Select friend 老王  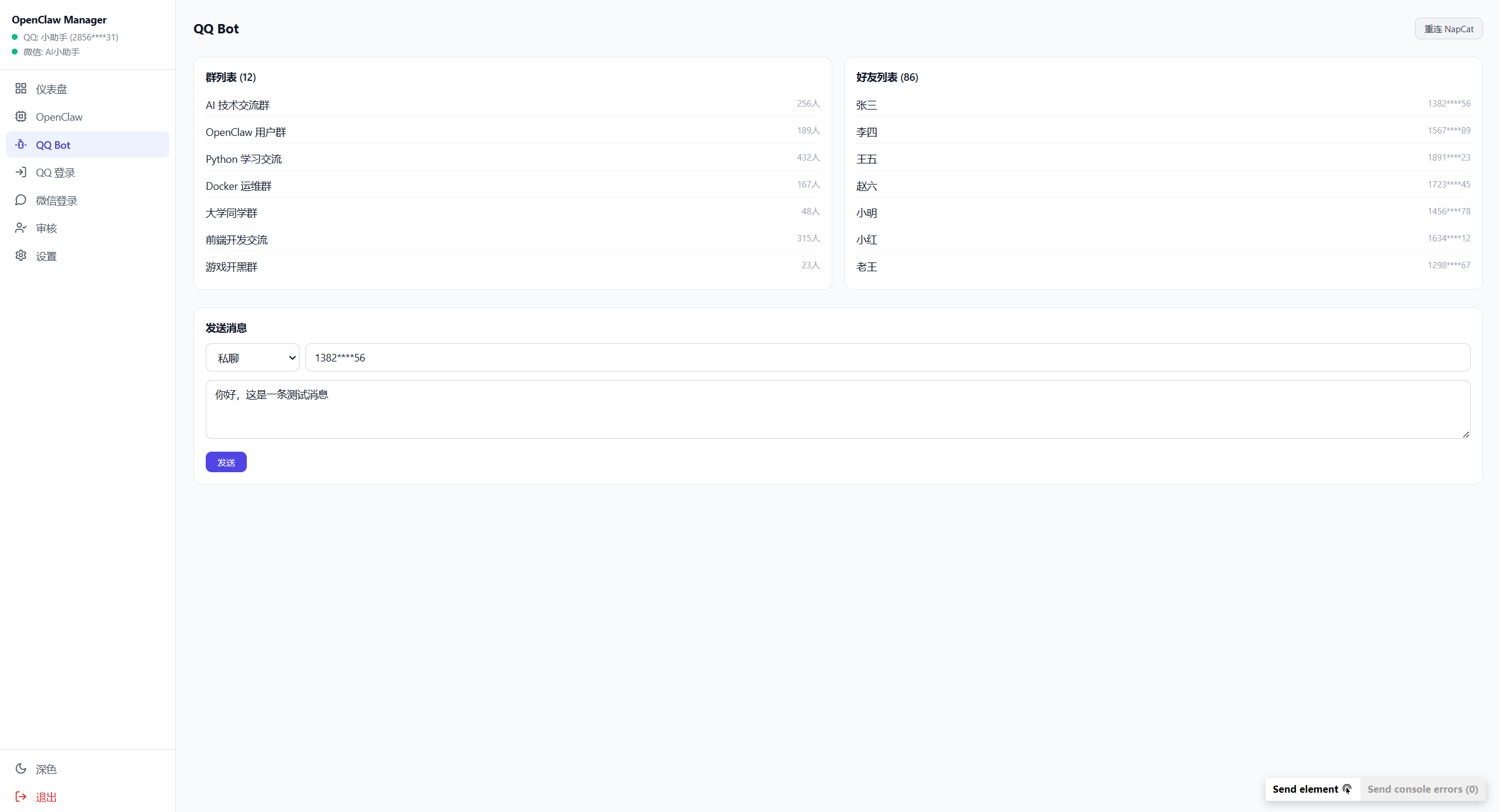1163,267
